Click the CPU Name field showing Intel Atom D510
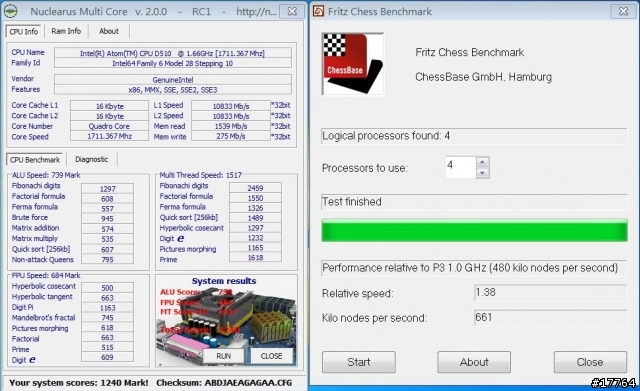This screenshot has width=640, height=391. tap(173, 53)
